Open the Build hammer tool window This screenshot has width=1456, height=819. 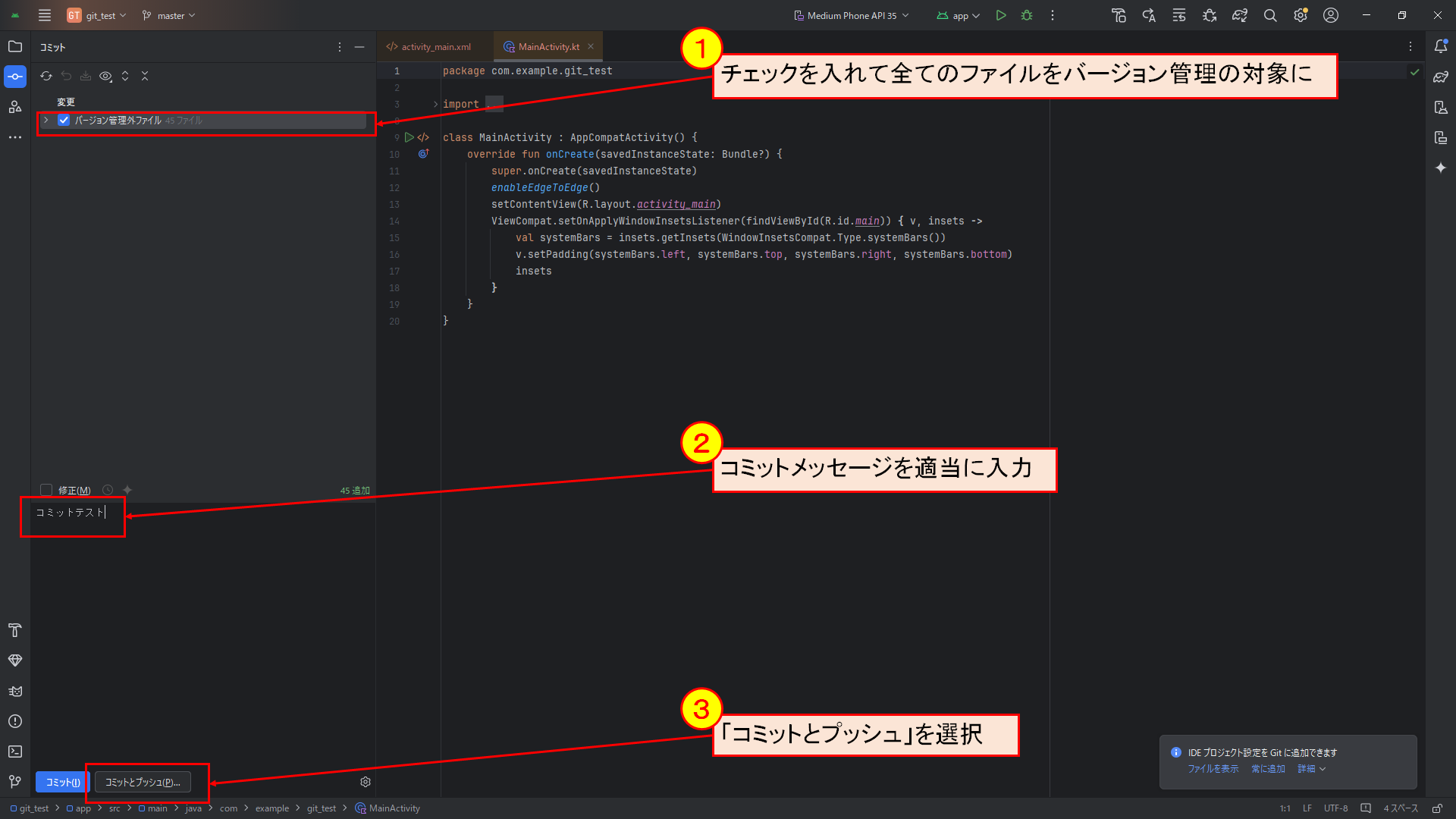(x=14, y=630)
